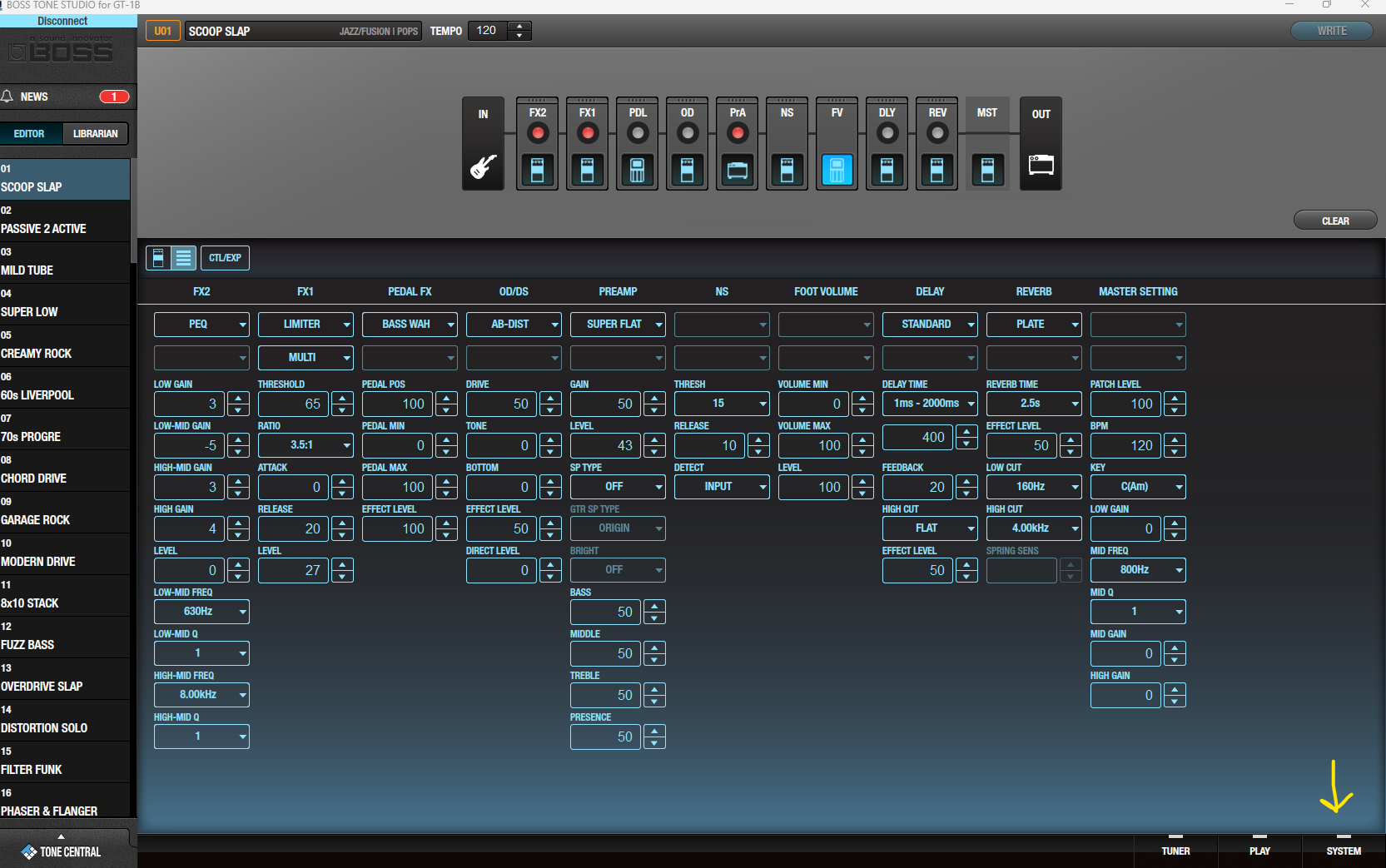Switch to the EDITOR tab
Image resolution: width=1386 pixels, height=868 pixels.
(x=29, y=133)
